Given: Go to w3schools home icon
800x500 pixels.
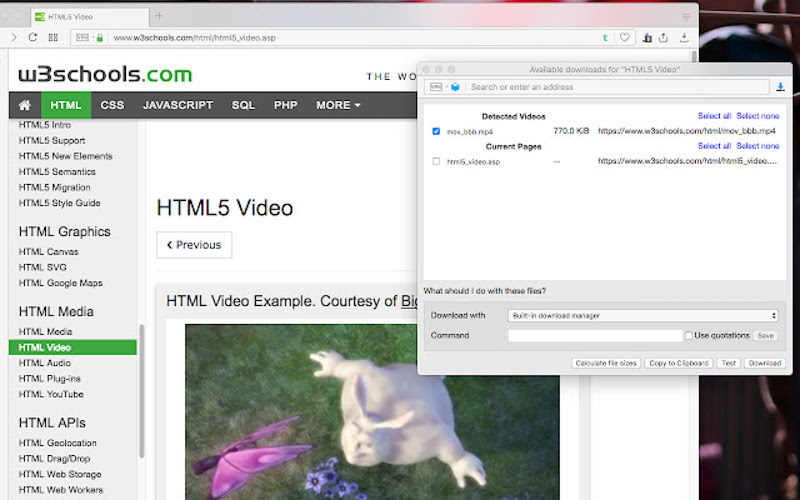Looking at the screenshot, I should [24, 105].
